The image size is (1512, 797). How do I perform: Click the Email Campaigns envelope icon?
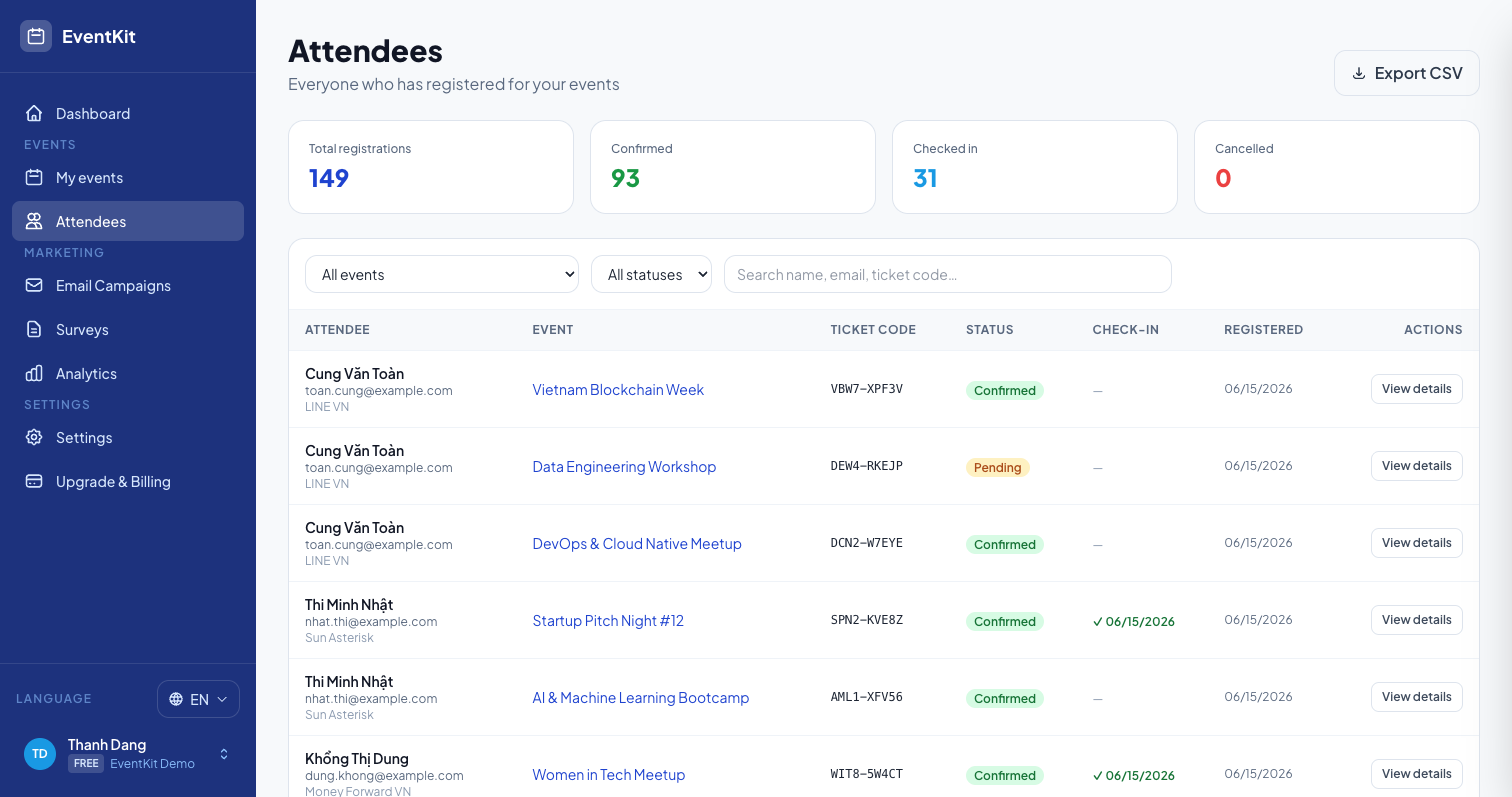[34, 285]
